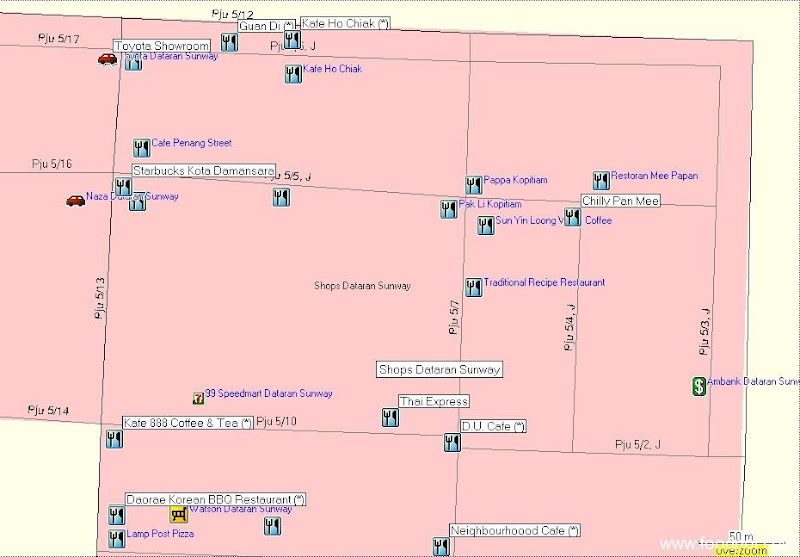
Task: Click the Pju 5/10 road label
Action: tap(276, 421)
